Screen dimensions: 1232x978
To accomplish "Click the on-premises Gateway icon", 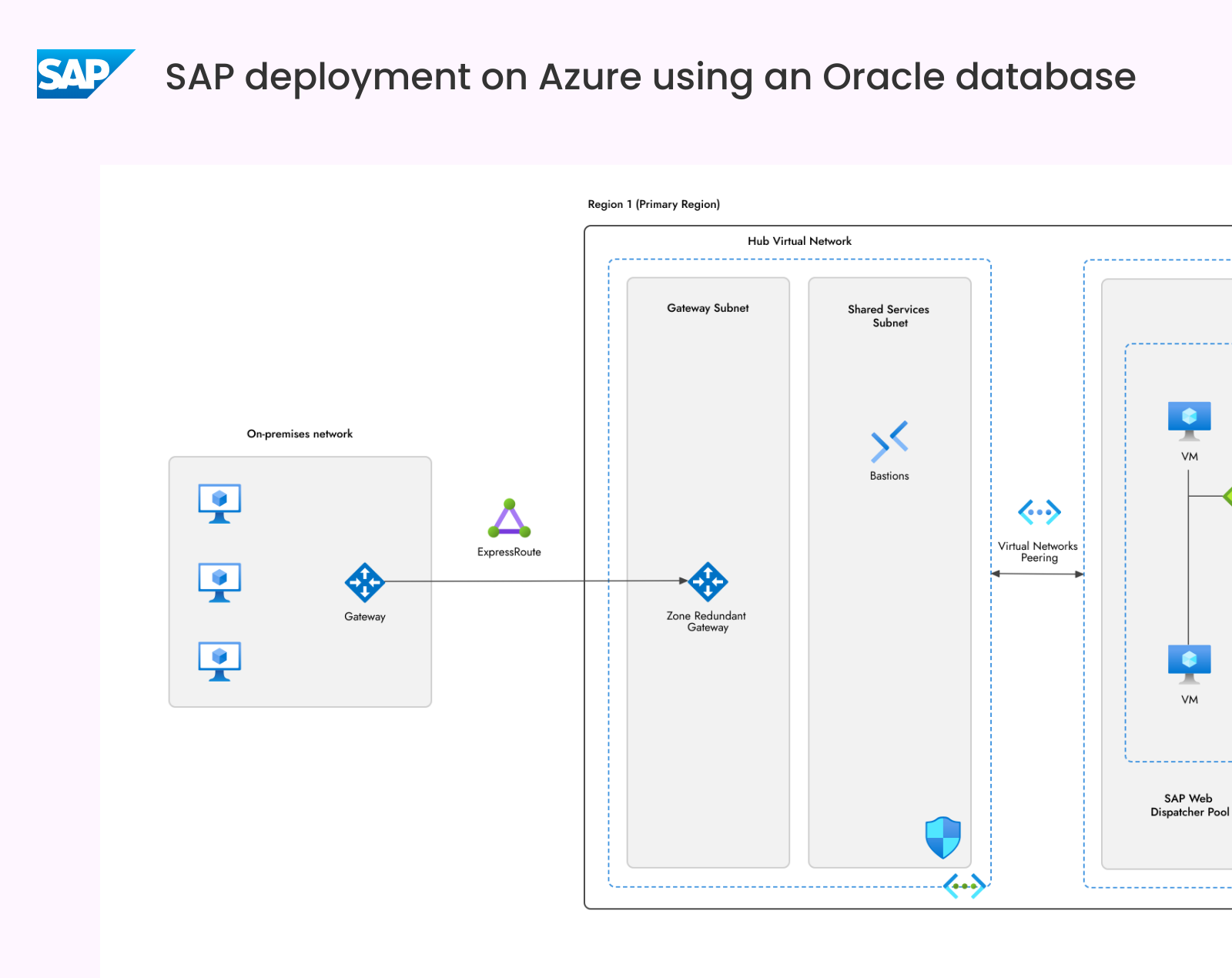I will click(364, 582).
